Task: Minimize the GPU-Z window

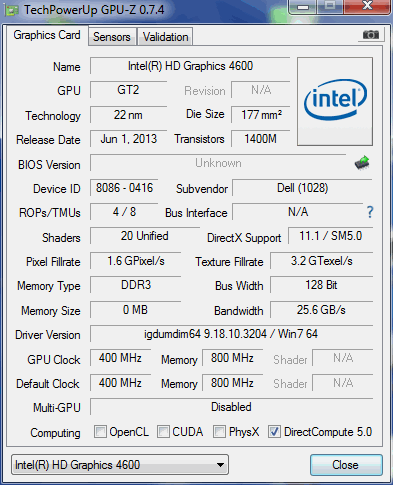Action: click(x=303, y=7)
